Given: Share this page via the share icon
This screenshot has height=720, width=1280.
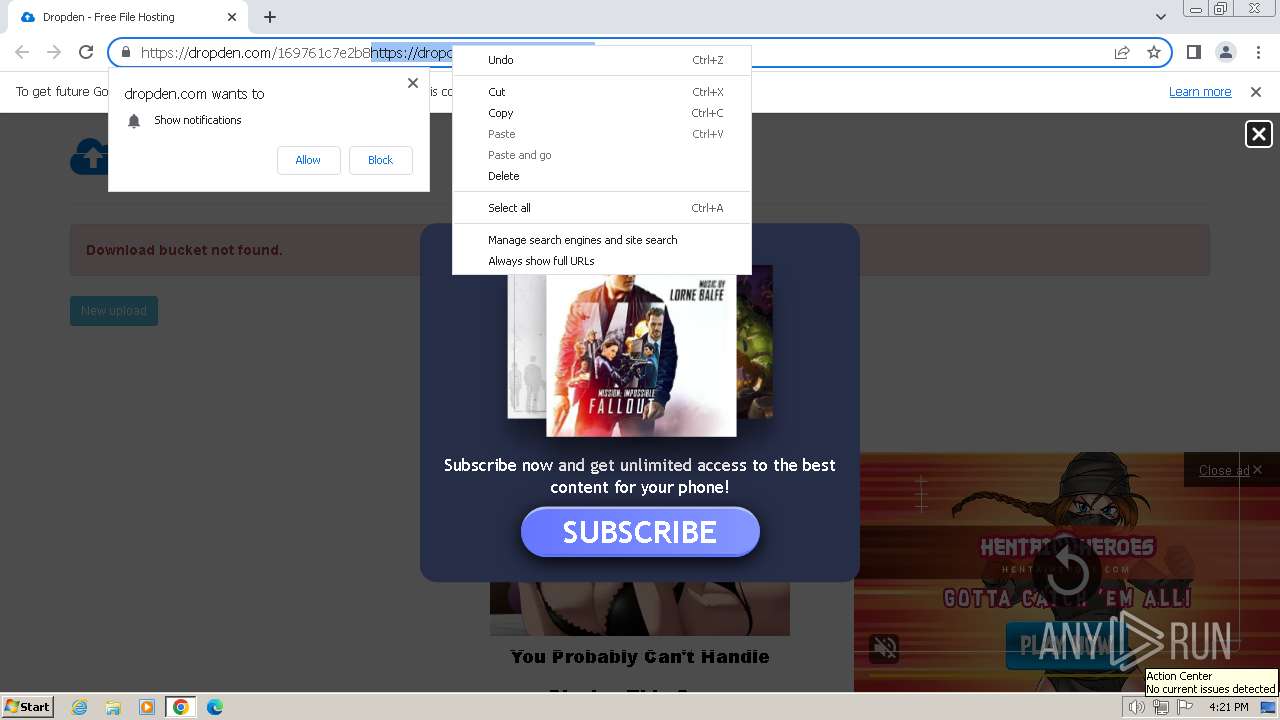Looking at the screenshot, I should pyautogui.click(x=1122, y=53).
